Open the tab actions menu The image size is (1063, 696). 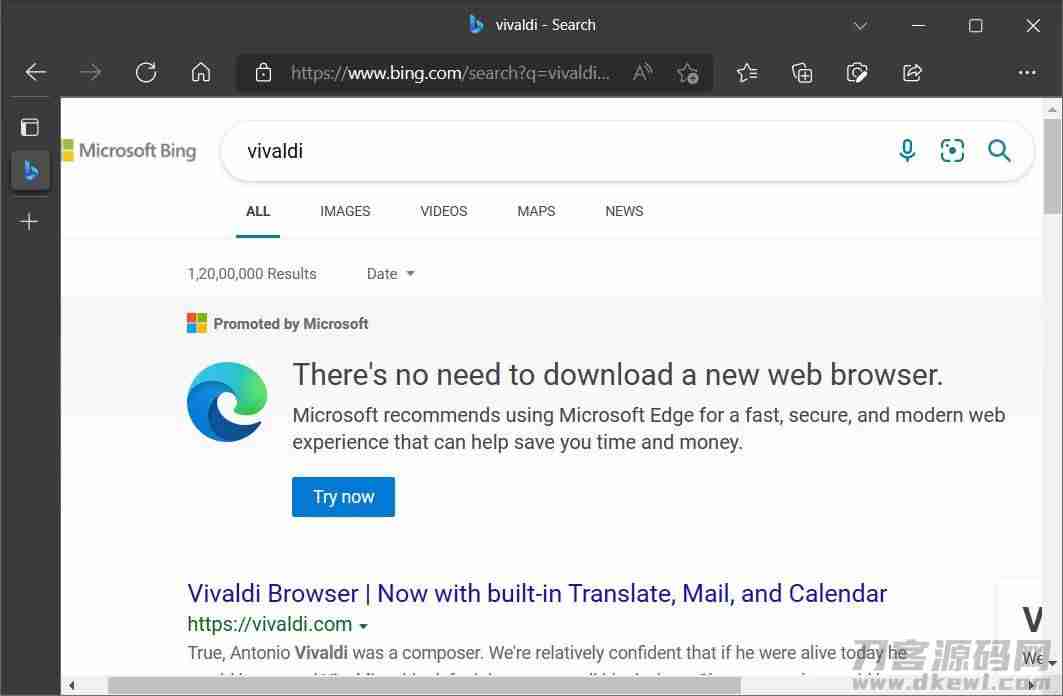(30, 127)
